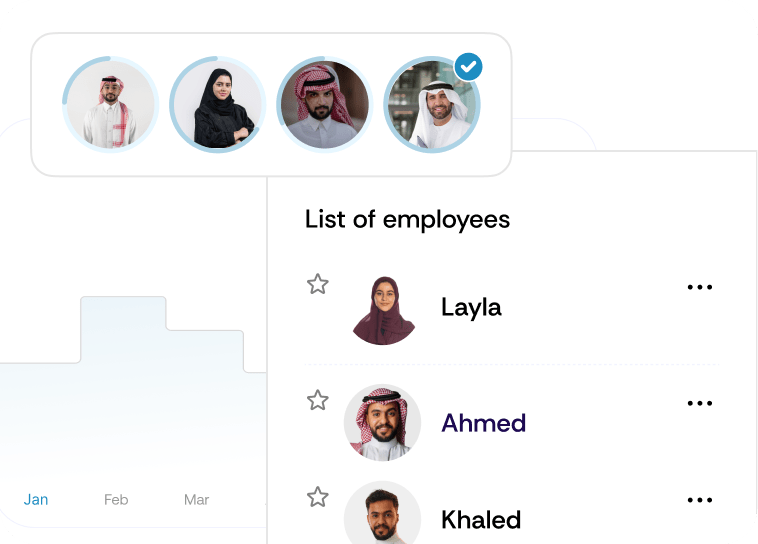
Task: Select the woman in black abaya avatar
Action: (217, 104)
